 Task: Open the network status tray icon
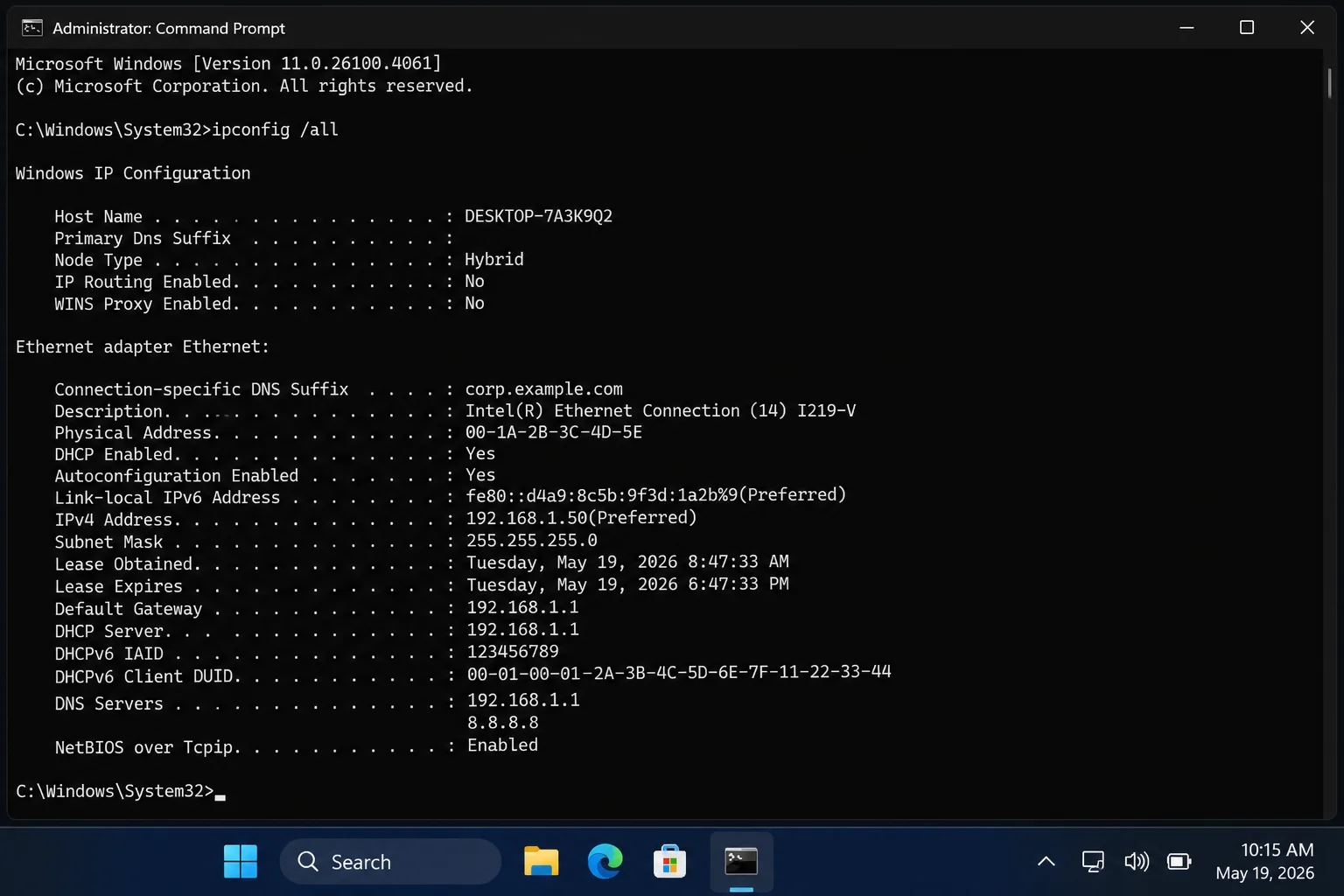coord(1093,862)
